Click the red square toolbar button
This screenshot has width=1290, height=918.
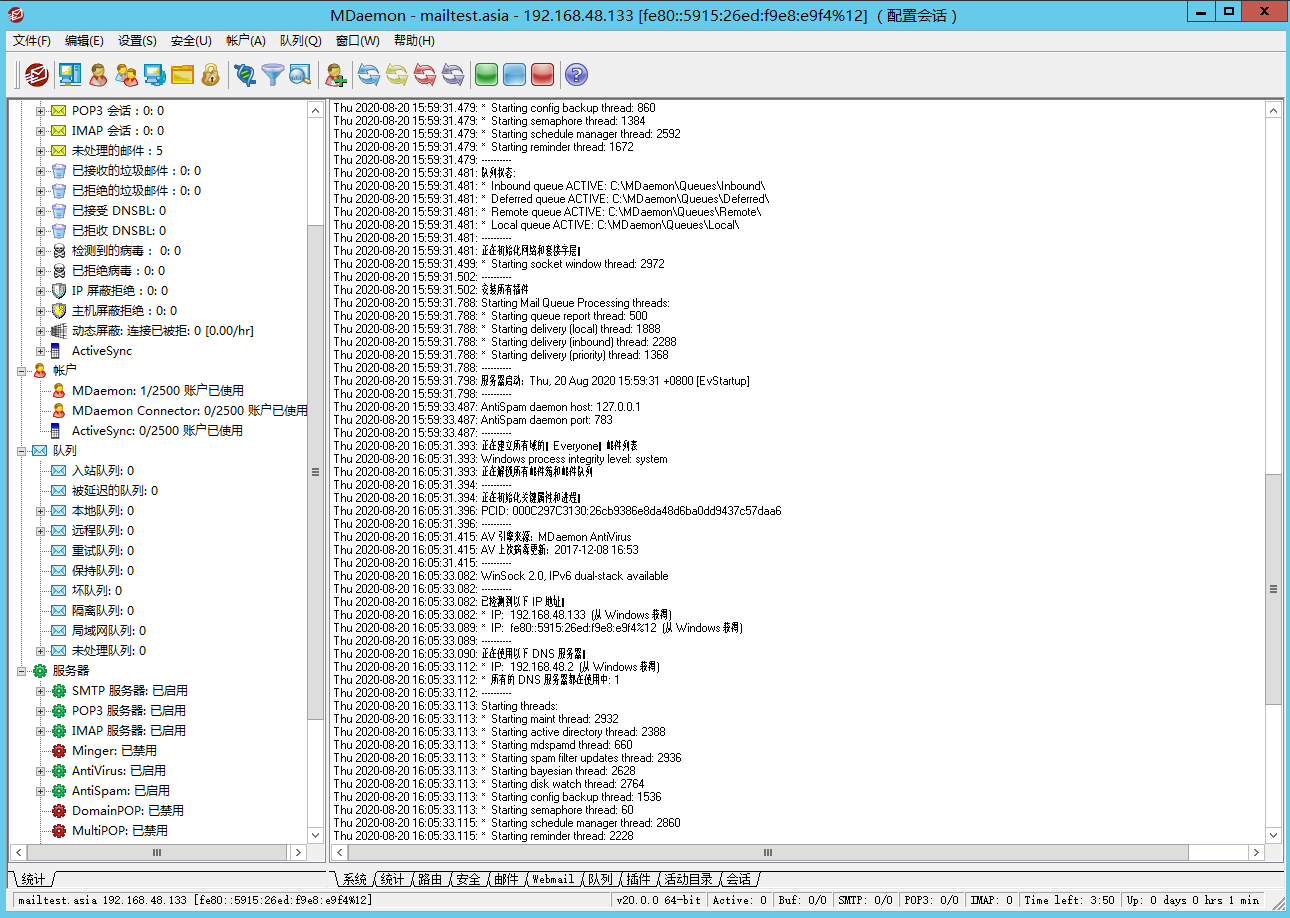coord(542,74)
